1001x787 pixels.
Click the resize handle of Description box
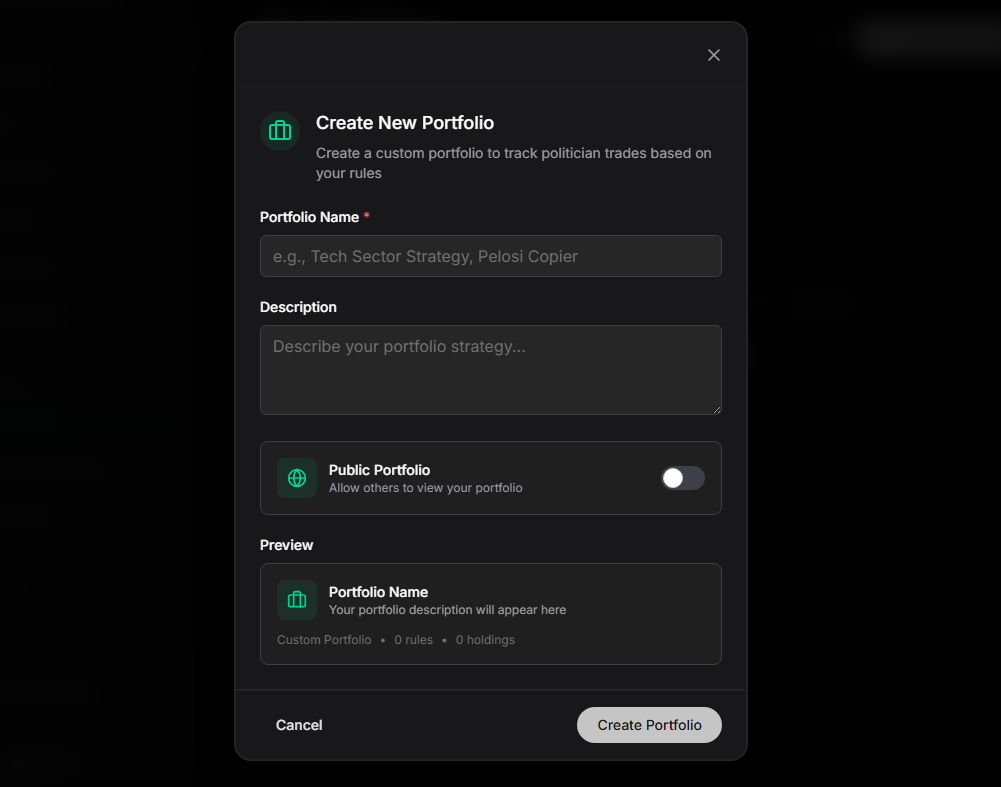click(715, 408)
